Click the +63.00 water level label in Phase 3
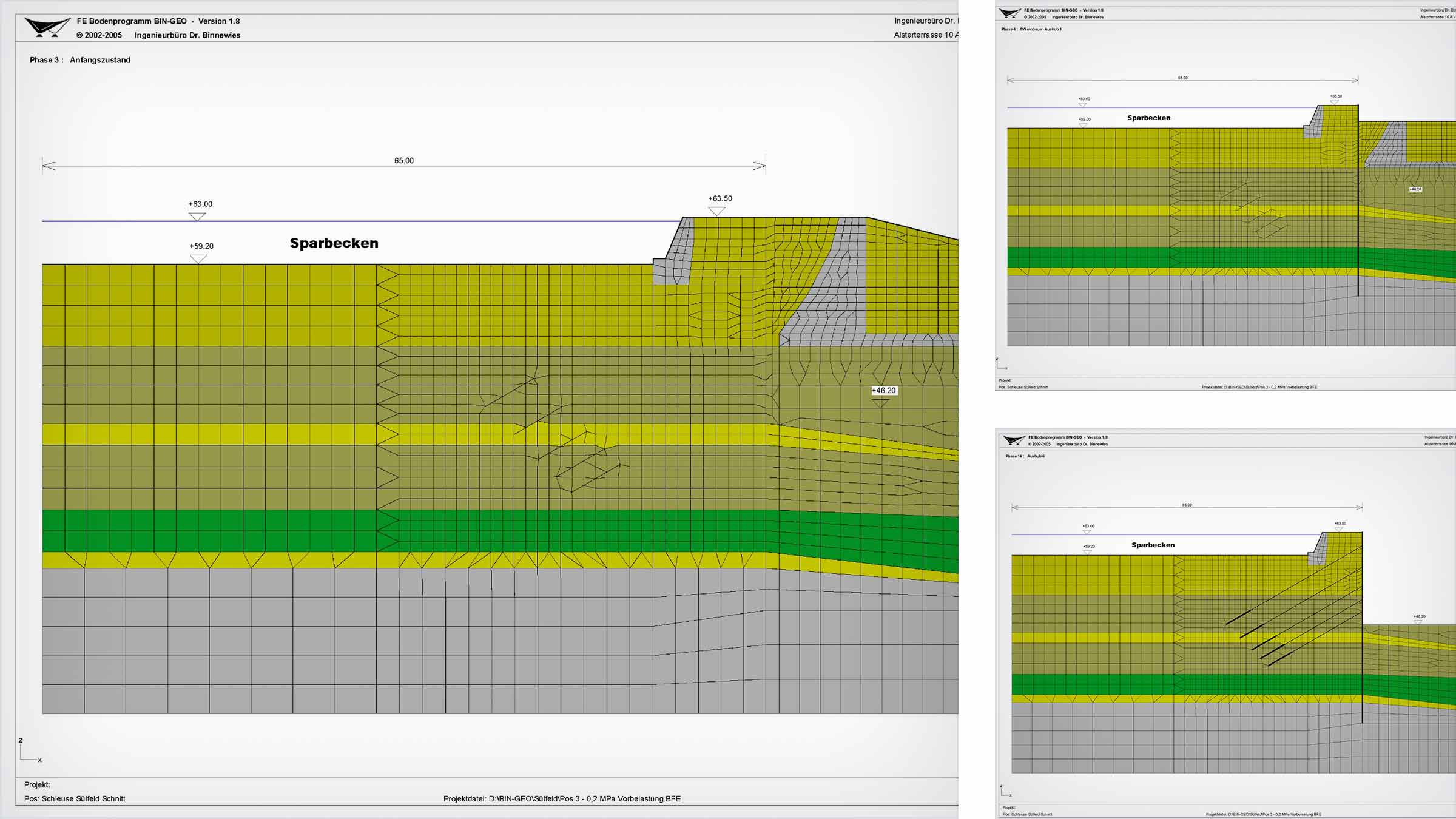This screenshot has height=819, width=1456. 200,204
